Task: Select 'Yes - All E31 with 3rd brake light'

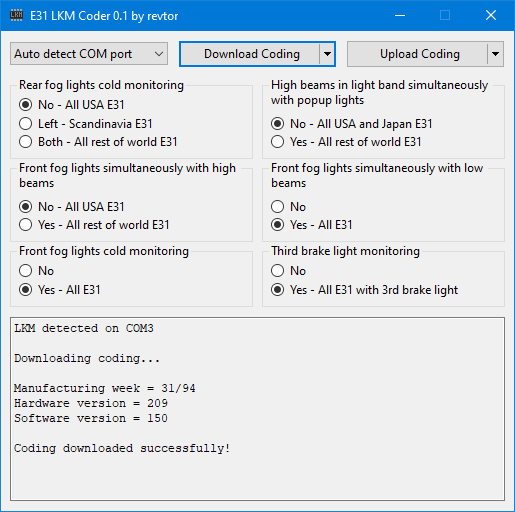Action: tap(365, 290)
